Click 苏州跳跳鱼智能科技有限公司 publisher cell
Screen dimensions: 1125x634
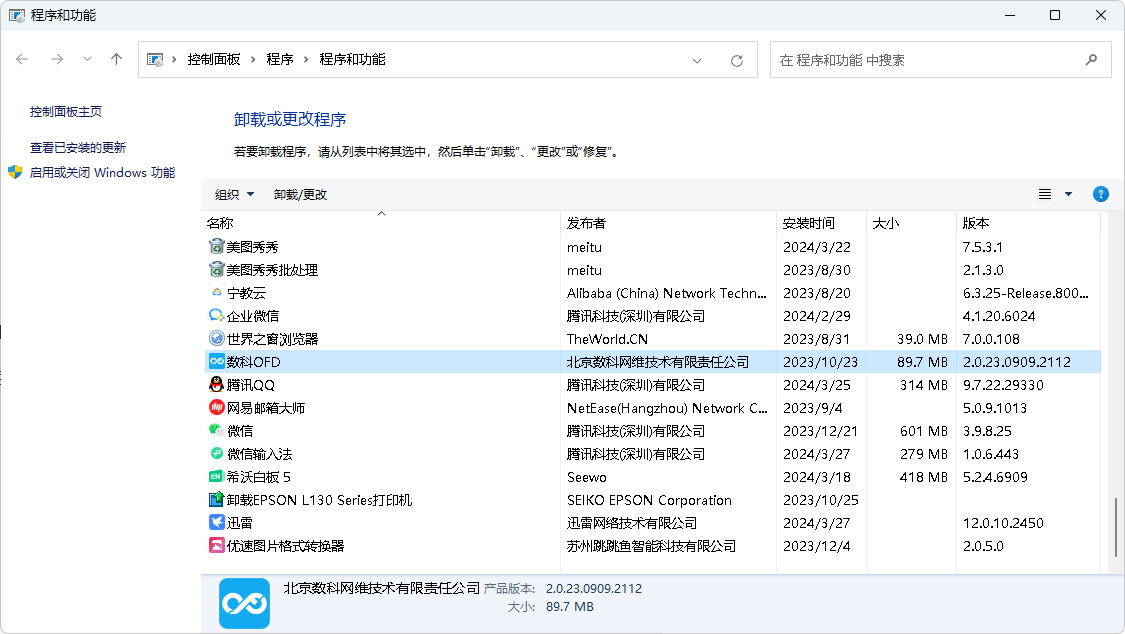click(x=651, y=546)
